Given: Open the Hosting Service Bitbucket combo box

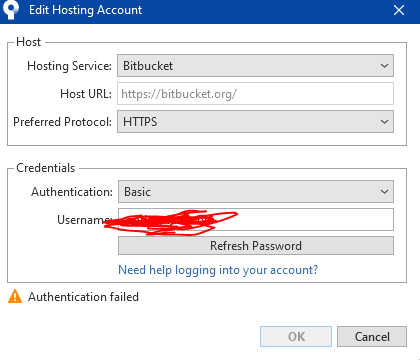Looking at the screenshot, I should click(255, 66).
